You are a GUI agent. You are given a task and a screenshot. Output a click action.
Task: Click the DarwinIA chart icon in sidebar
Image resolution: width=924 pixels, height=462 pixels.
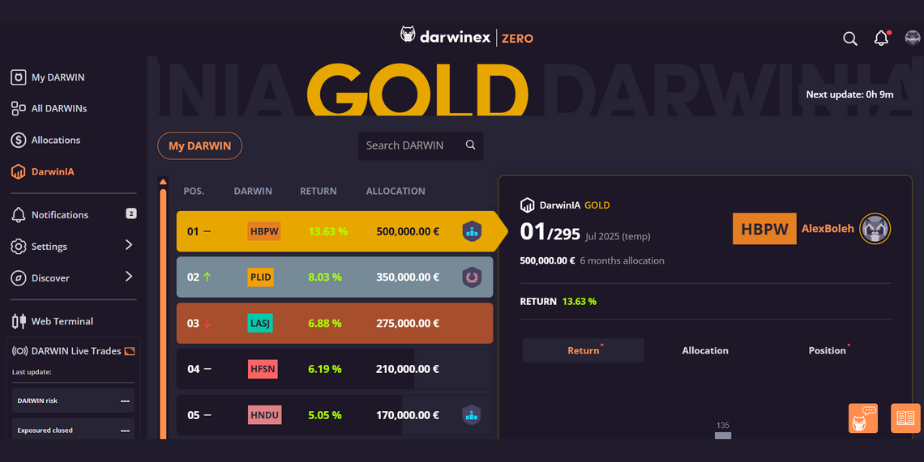coord(18,172)
